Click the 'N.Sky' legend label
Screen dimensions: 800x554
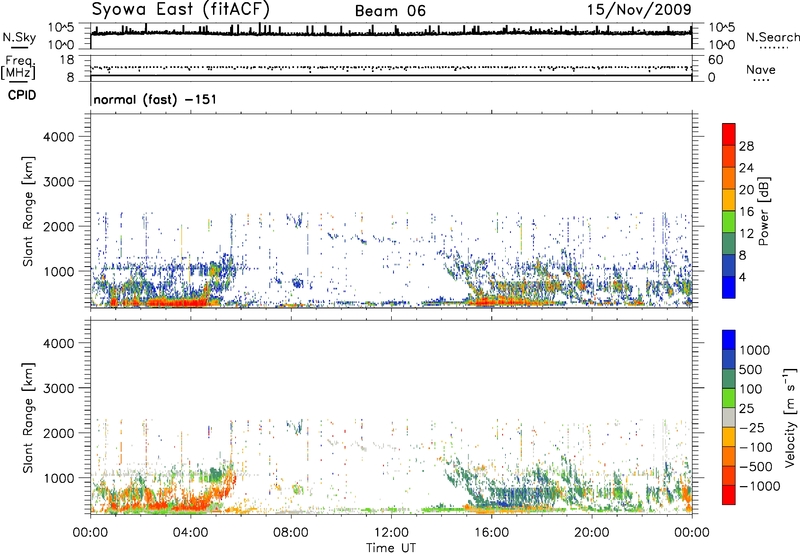pyautogui.click(x=19, y=37)
